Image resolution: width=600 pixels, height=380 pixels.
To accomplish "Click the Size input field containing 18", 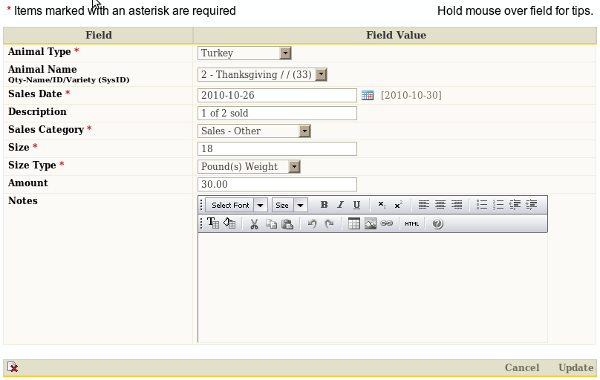I will 277,148.
